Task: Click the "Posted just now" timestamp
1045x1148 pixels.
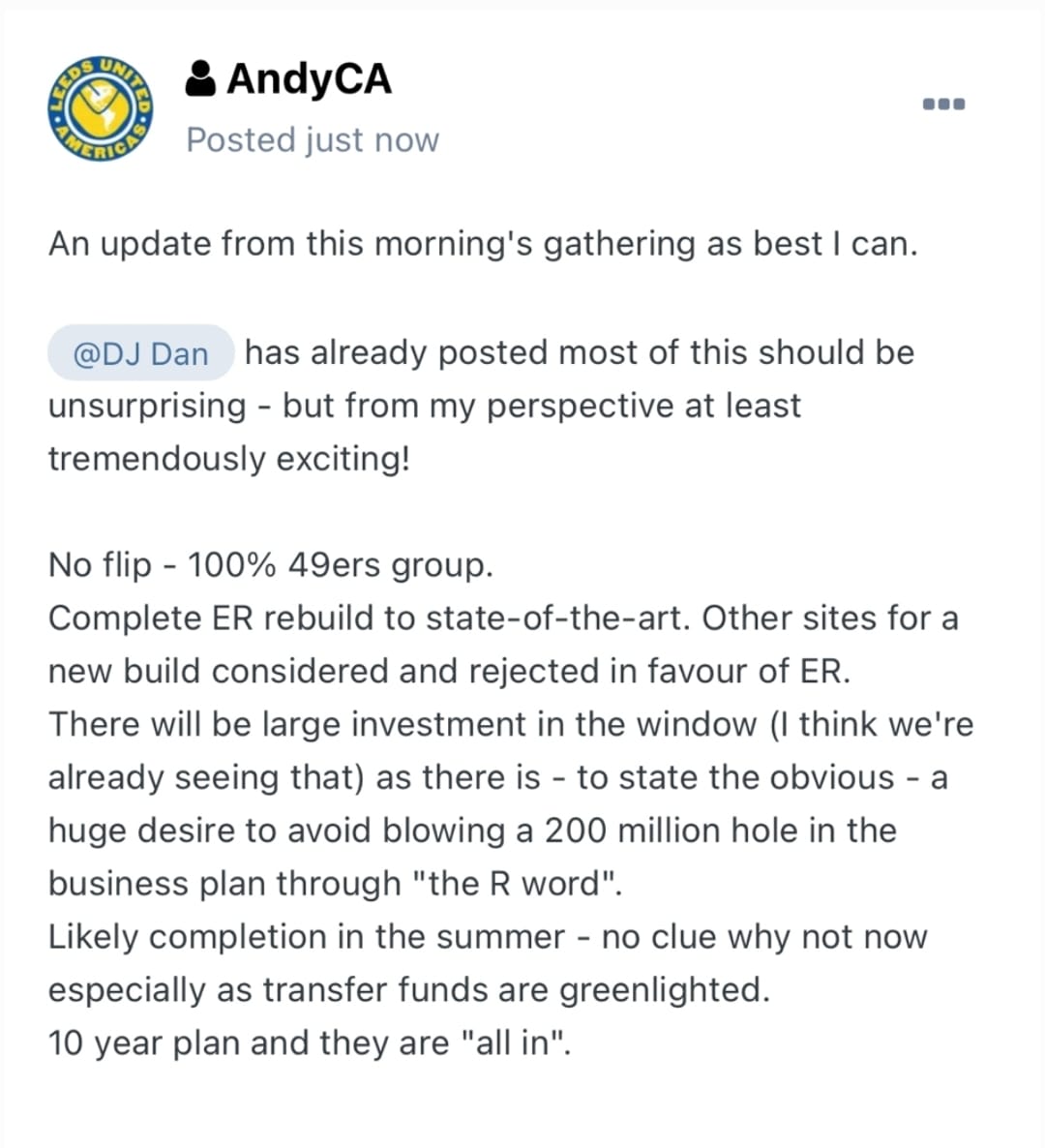Action: 313,140
